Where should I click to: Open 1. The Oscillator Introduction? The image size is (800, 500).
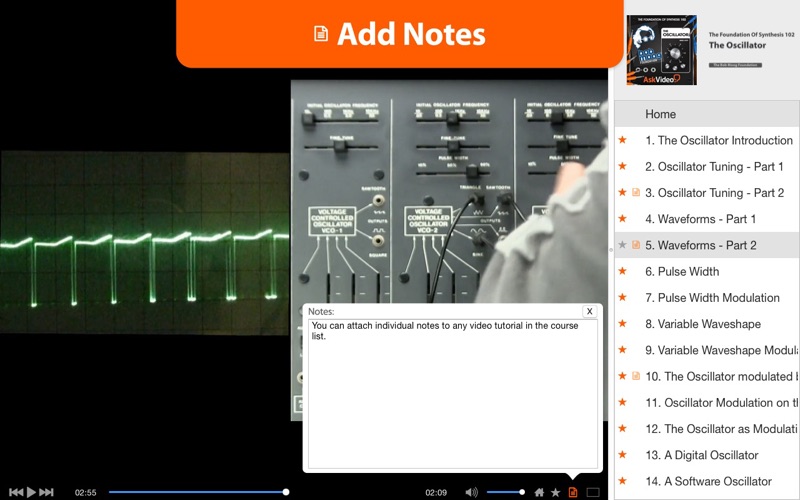click(x=707, y=140)
